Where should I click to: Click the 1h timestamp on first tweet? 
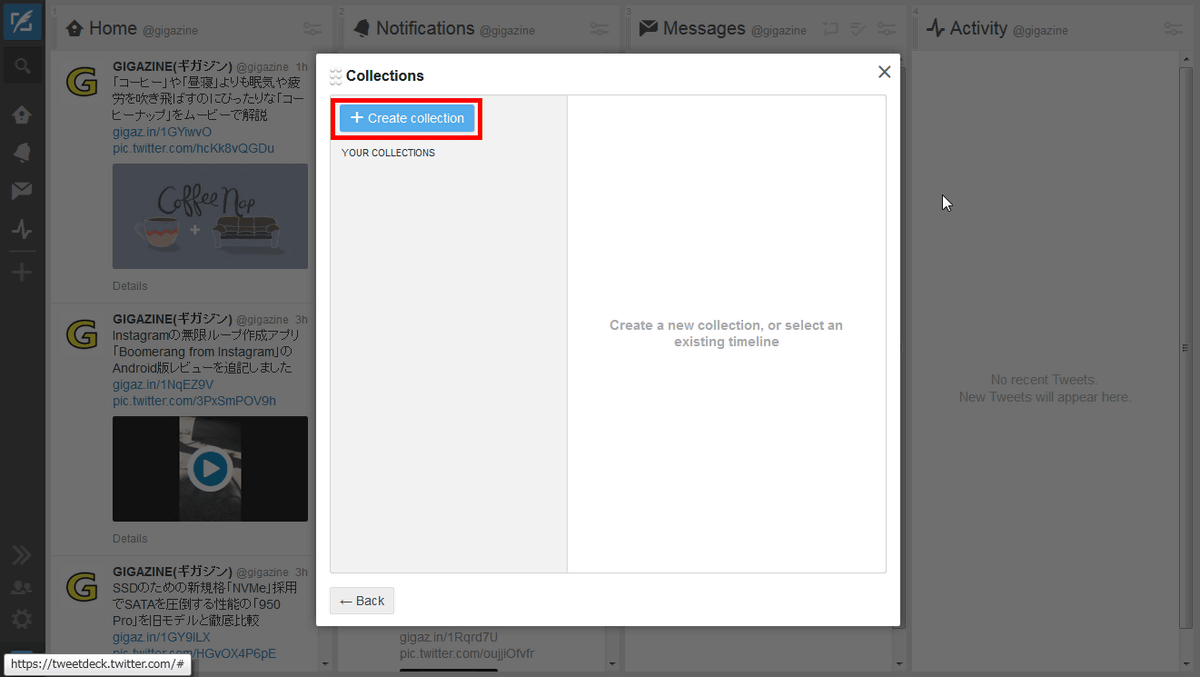pos(302,67)
